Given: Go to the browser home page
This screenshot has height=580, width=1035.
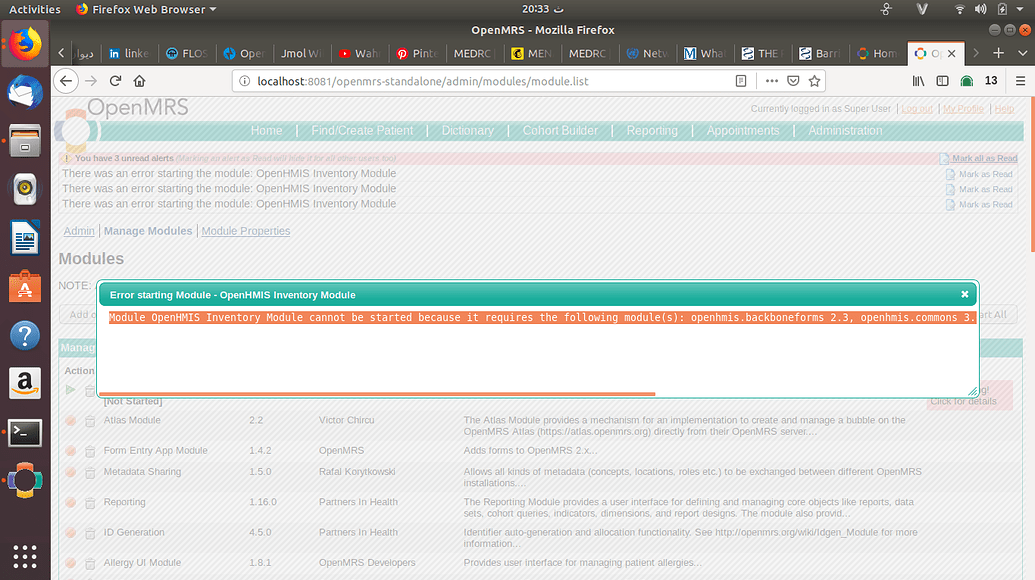Looking at the screenshot, I should pyautogui.click(x=140, y=81).
